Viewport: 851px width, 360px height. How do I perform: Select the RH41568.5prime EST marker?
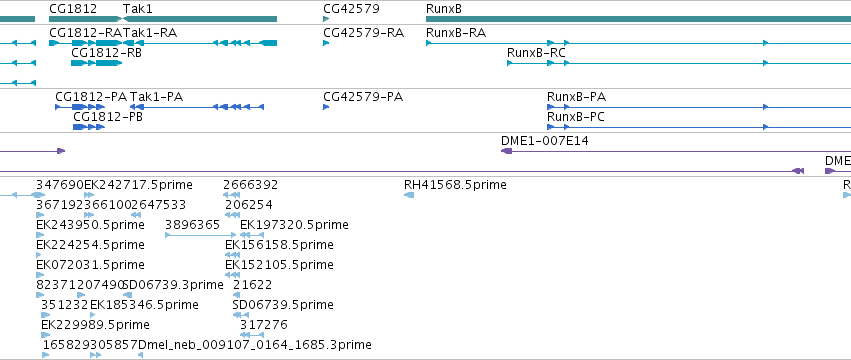409,195
